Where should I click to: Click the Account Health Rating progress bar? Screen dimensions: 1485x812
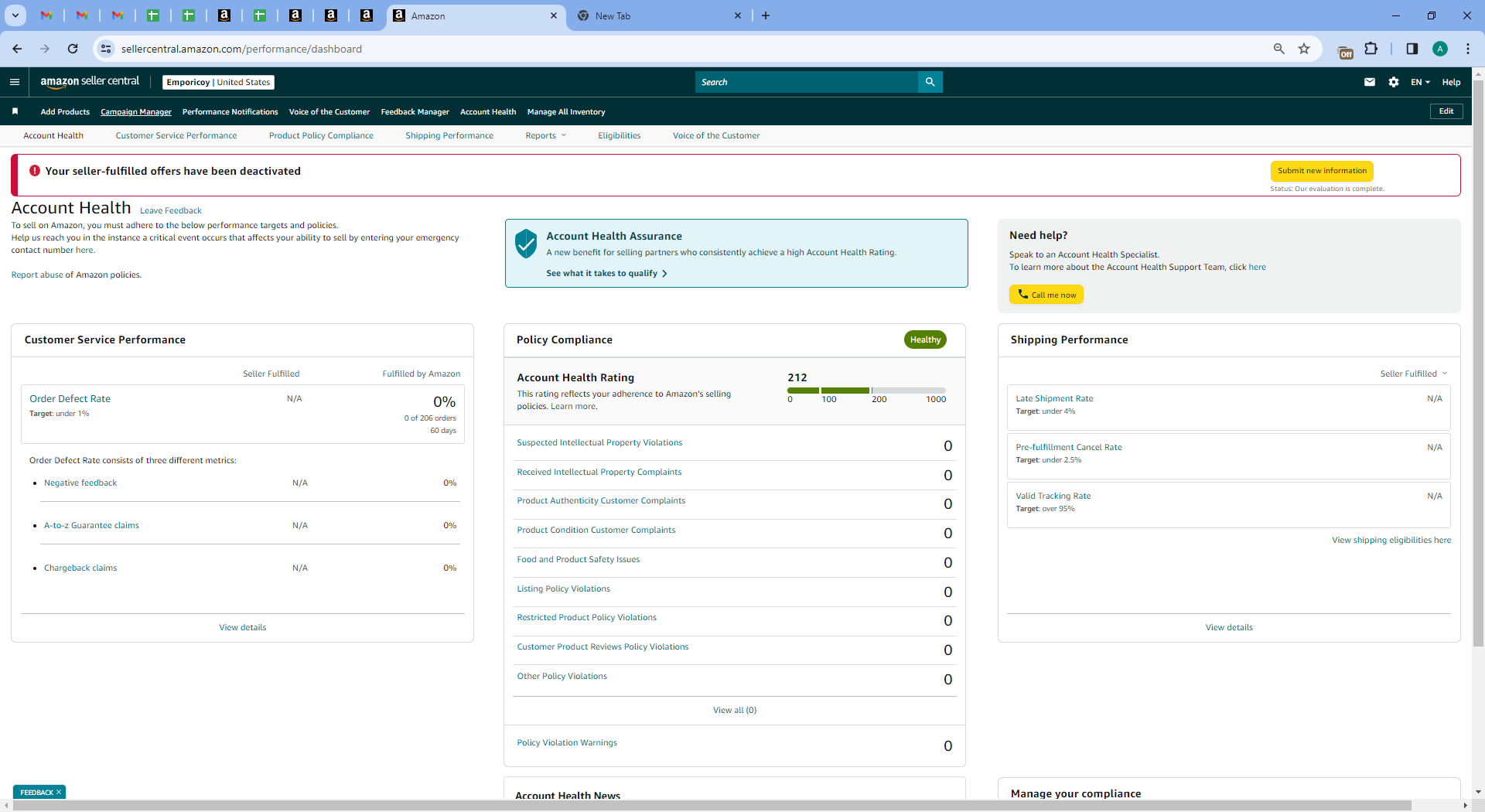point(866,391)
